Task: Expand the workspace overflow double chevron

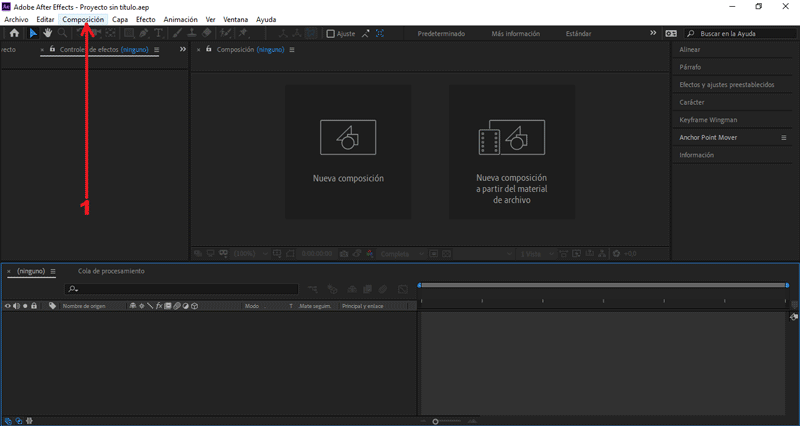Action: (653, 33)
